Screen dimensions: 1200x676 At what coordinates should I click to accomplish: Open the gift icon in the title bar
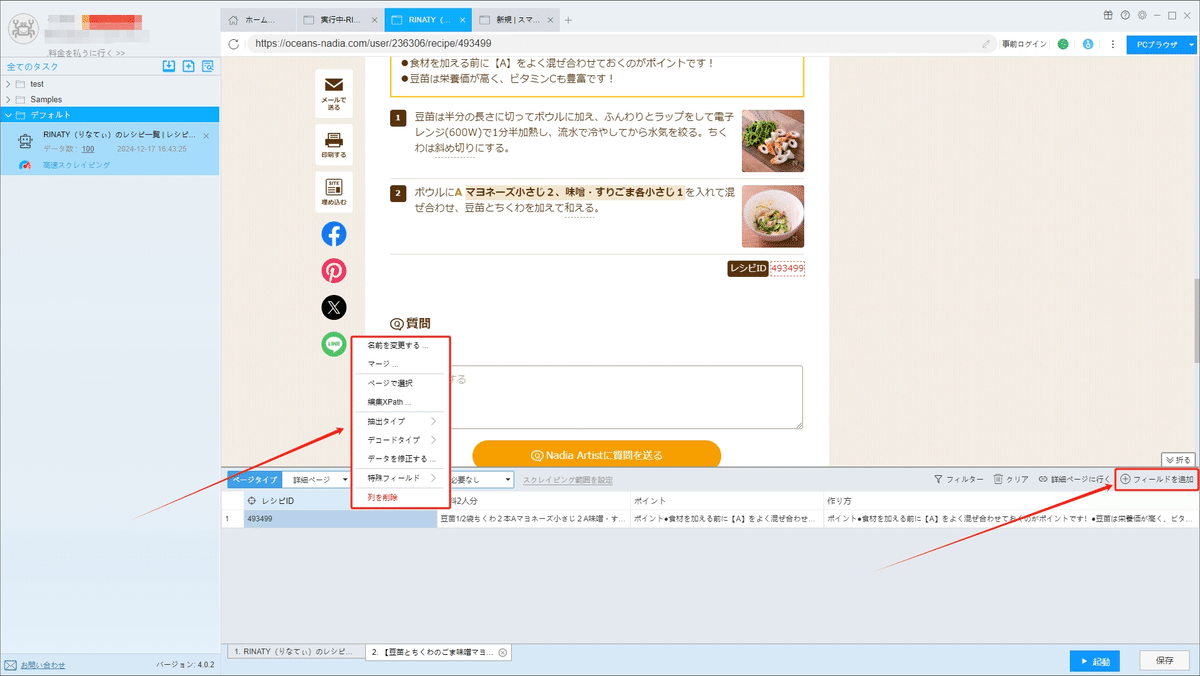(1108, 15)
